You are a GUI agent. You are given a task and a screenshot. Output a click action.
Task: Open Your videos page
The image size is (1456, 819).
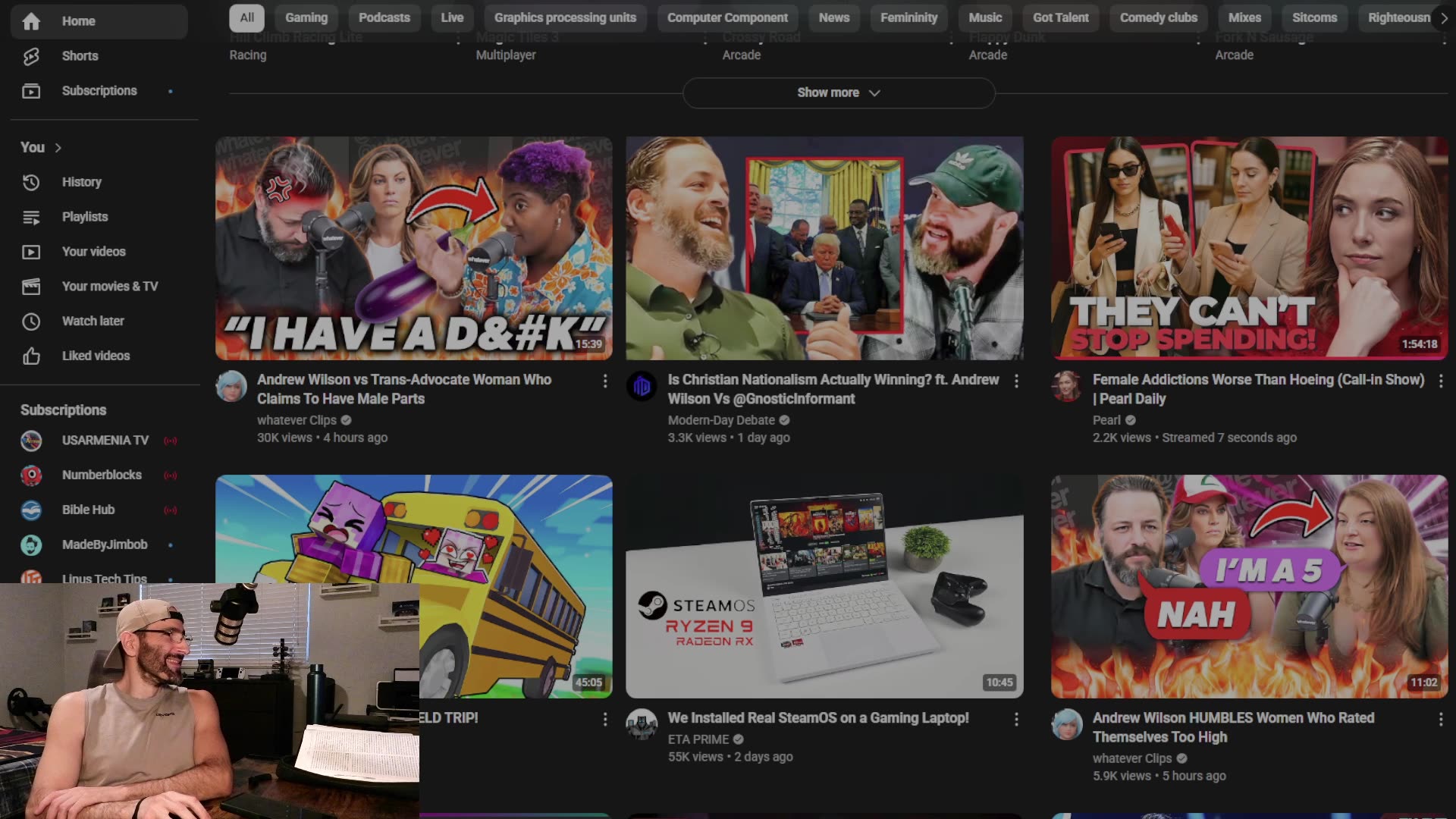point(93,252)
